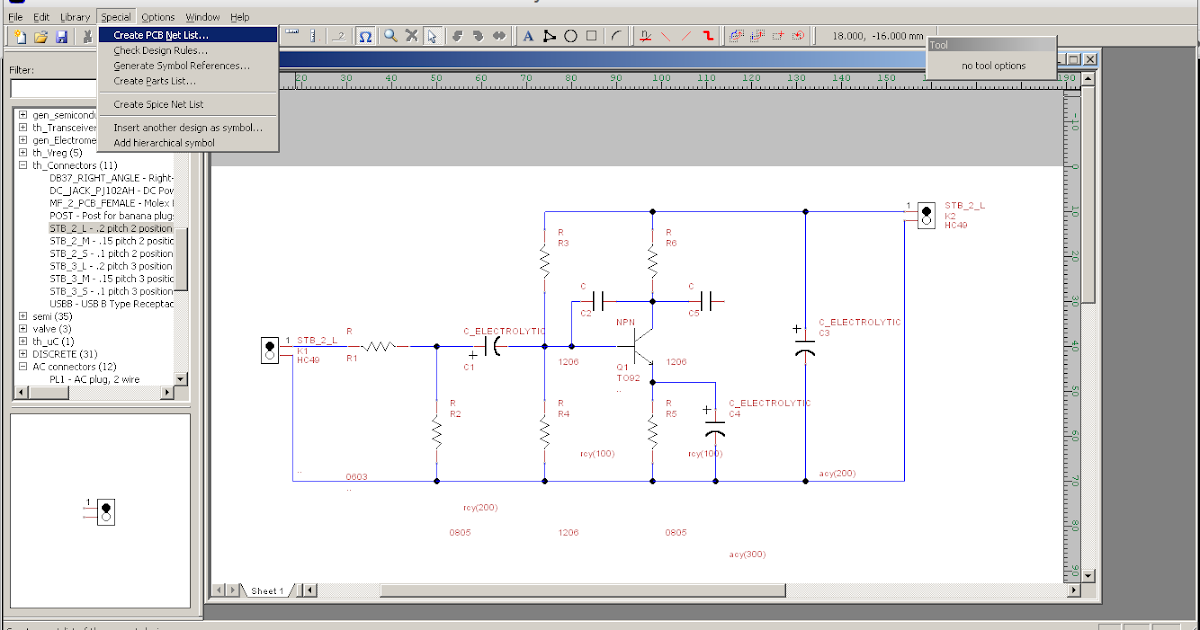Viewport: 1200px width, 630px height.
Task: Select the Rectangle drawing tool
Action: pos(590,36)
